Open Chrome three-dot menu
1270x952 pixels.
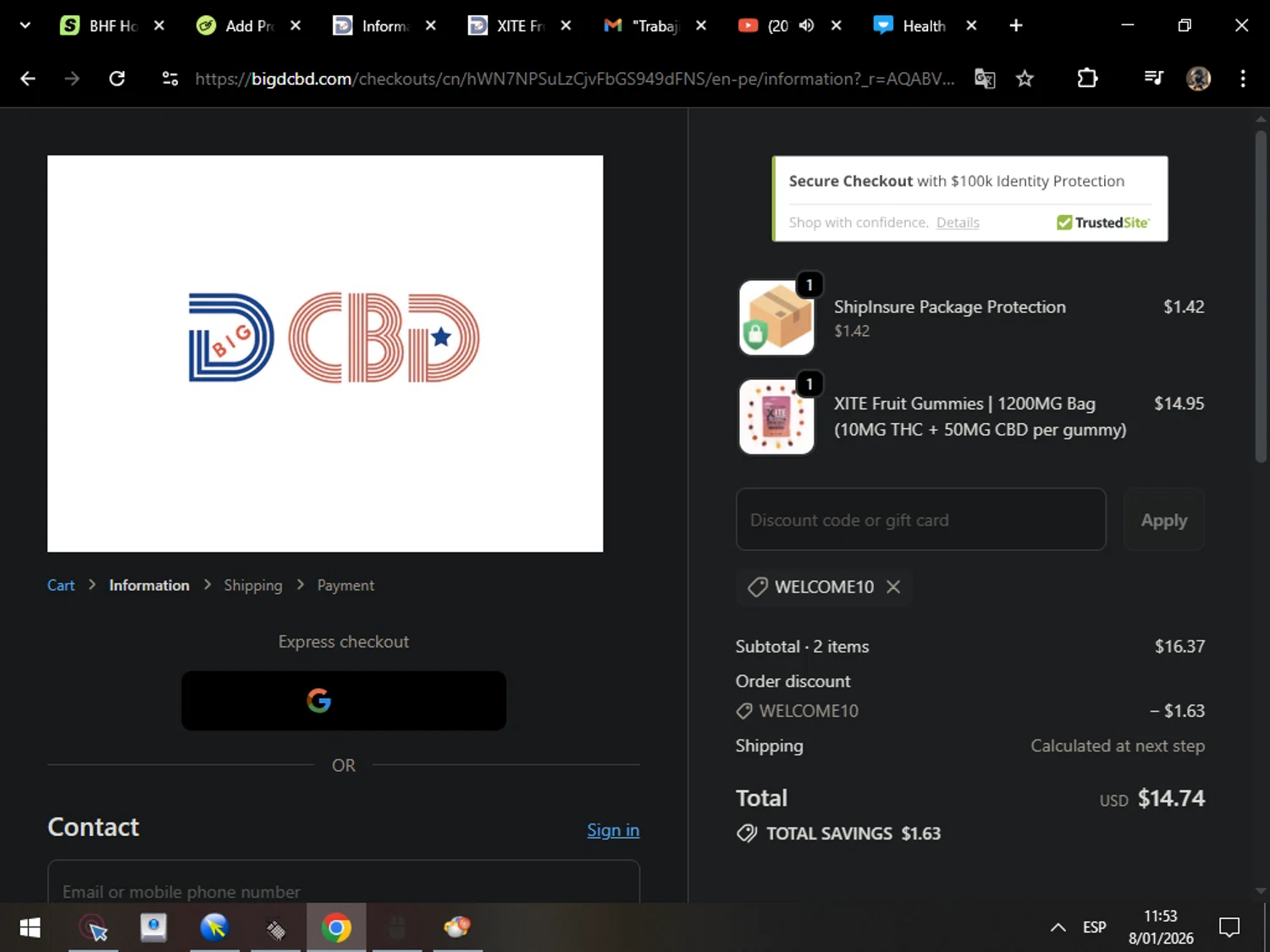[x=1243, y=79]
